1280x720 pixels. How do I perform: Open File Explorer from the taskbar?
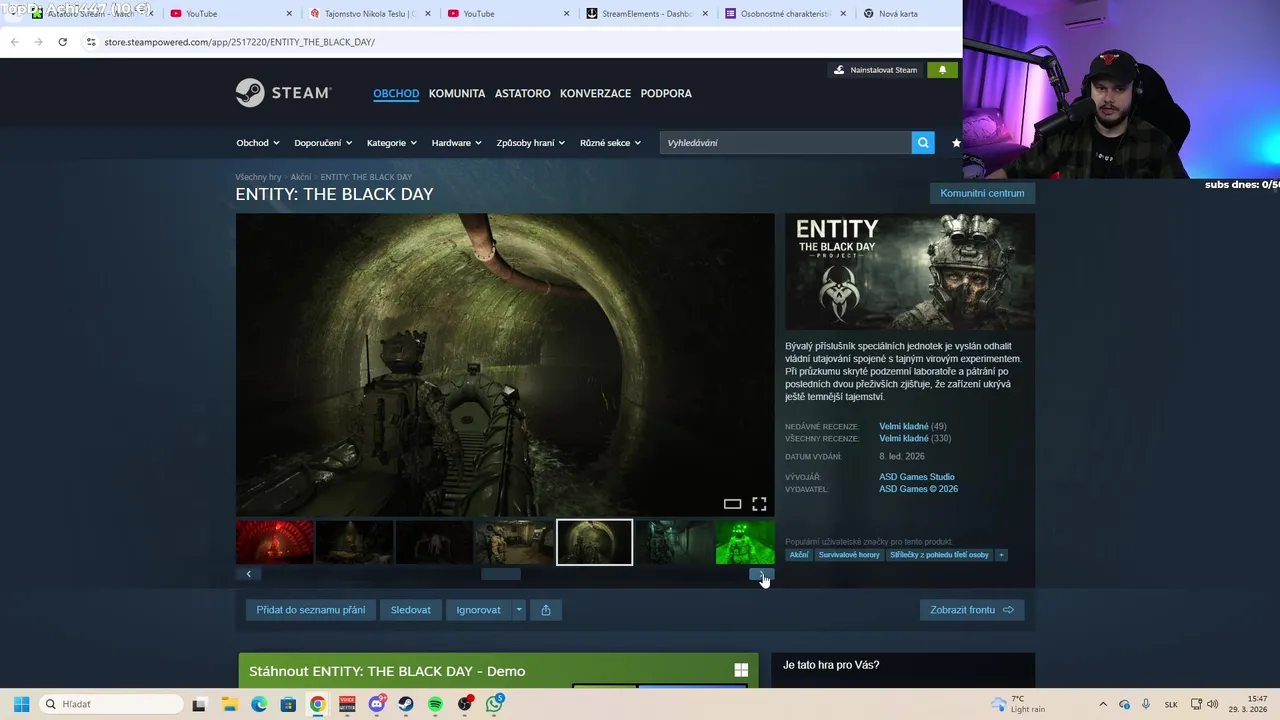[229, 704]
